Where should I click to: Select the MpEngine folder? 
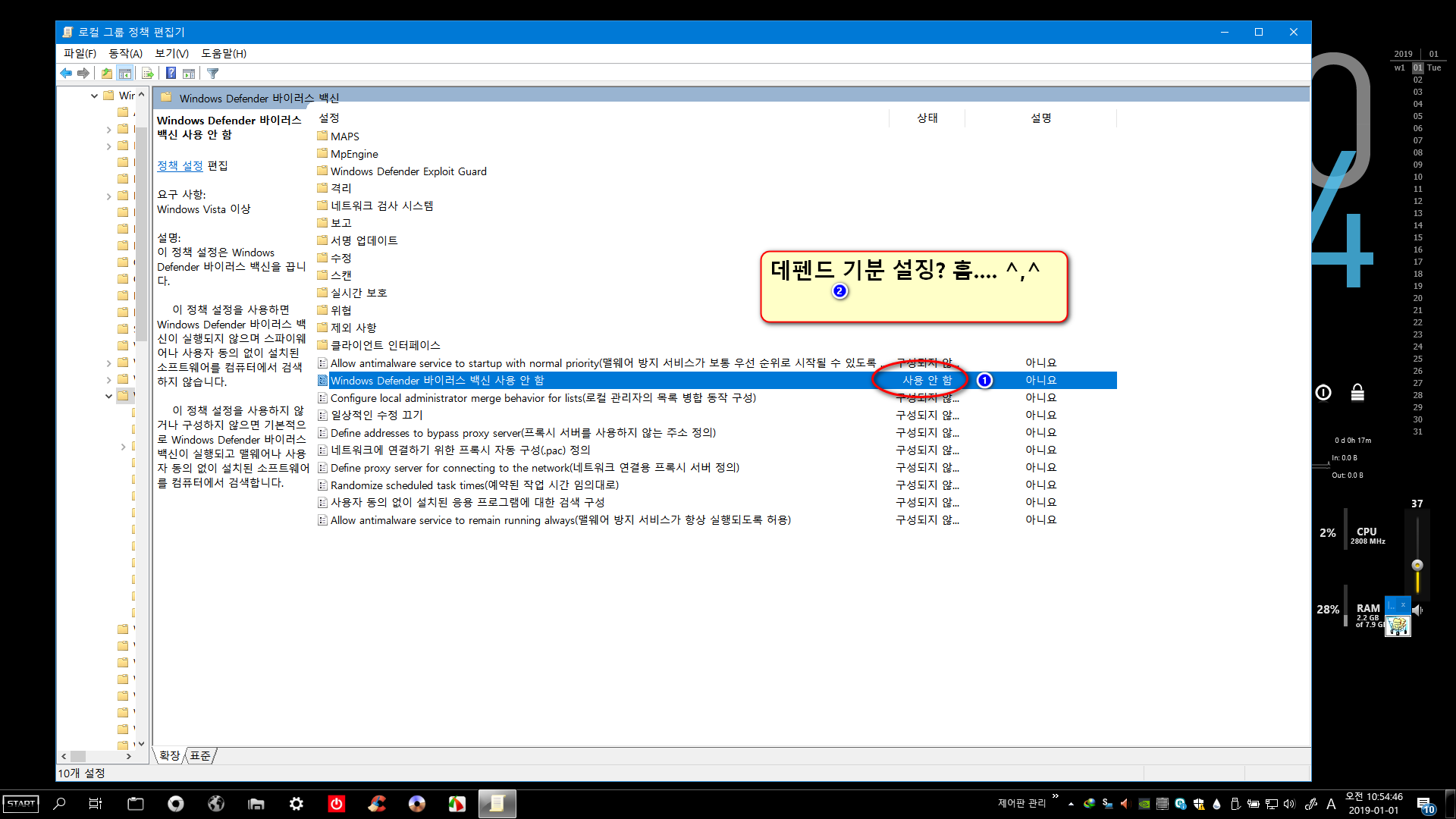pyautogui.click(x=347, y=154)
